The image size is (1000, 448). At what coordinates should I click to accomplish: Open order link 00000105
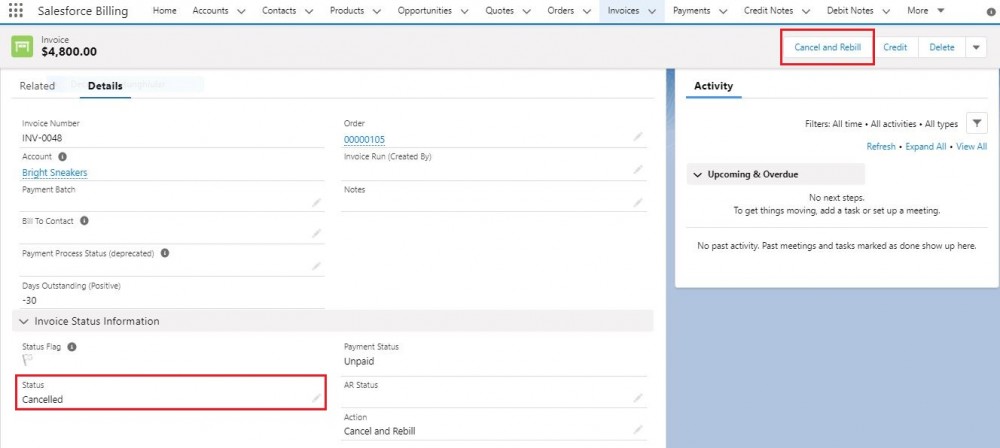[364, 140]
